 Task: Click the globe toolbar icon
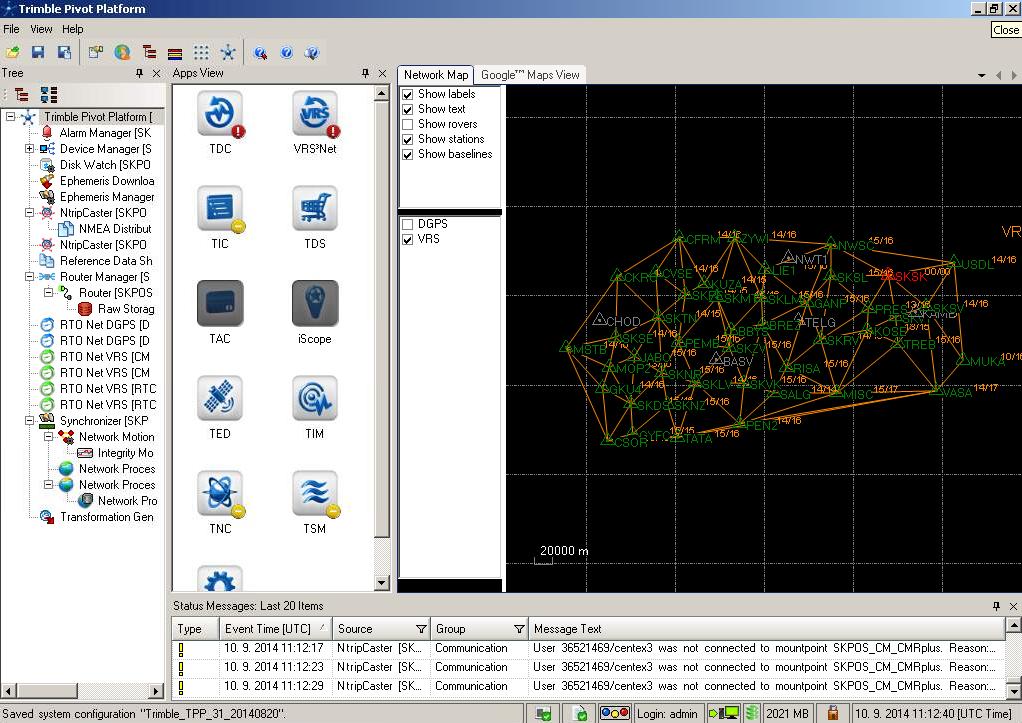point(122,53)
